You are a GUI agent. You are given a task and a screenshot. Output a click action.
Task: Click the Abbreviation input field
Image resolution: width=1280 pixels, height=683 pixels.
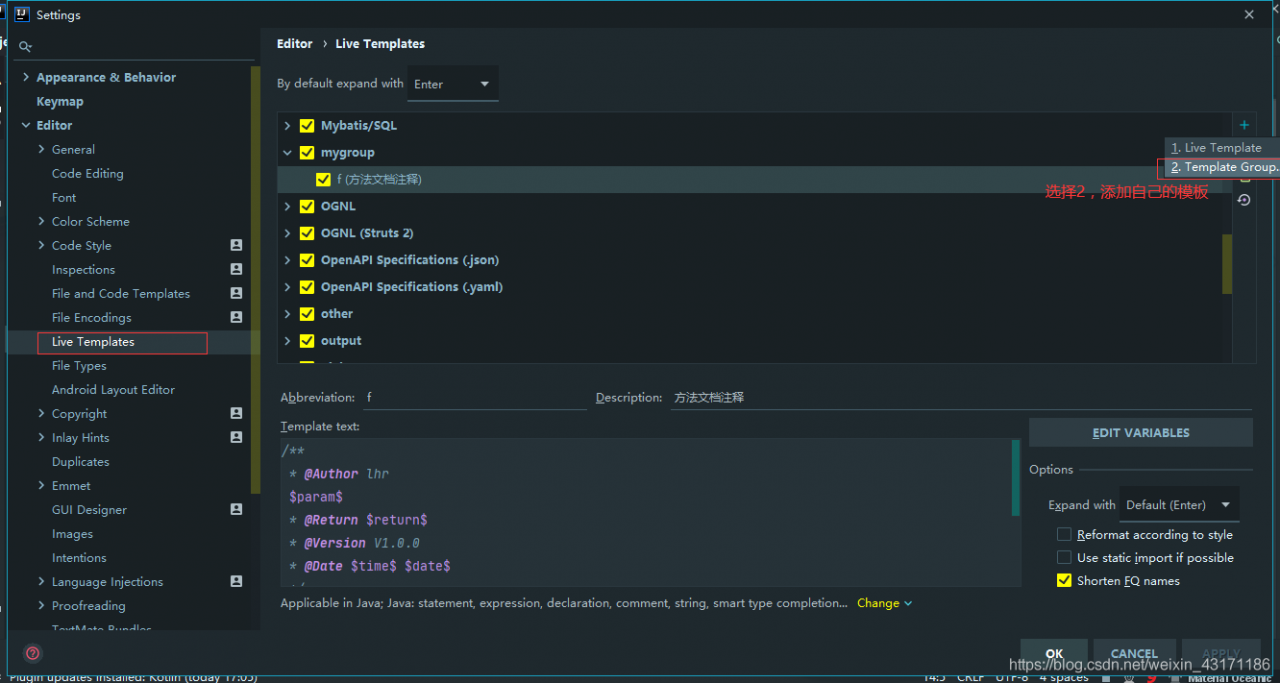[475, 397]
